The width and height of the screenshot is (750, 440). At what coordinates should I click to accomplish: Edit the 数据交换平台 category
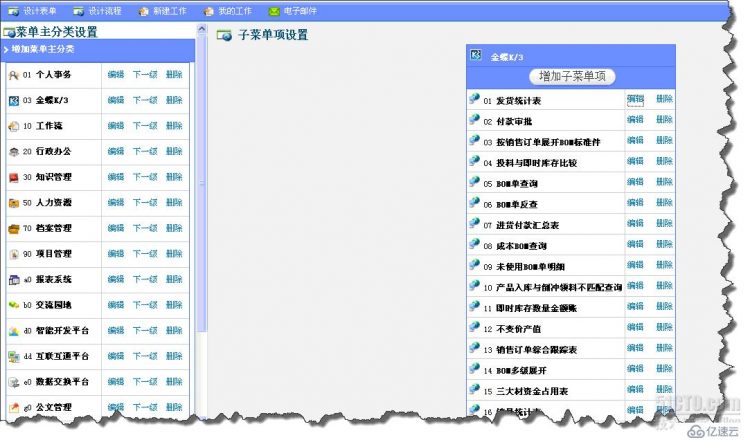(116, 382)
